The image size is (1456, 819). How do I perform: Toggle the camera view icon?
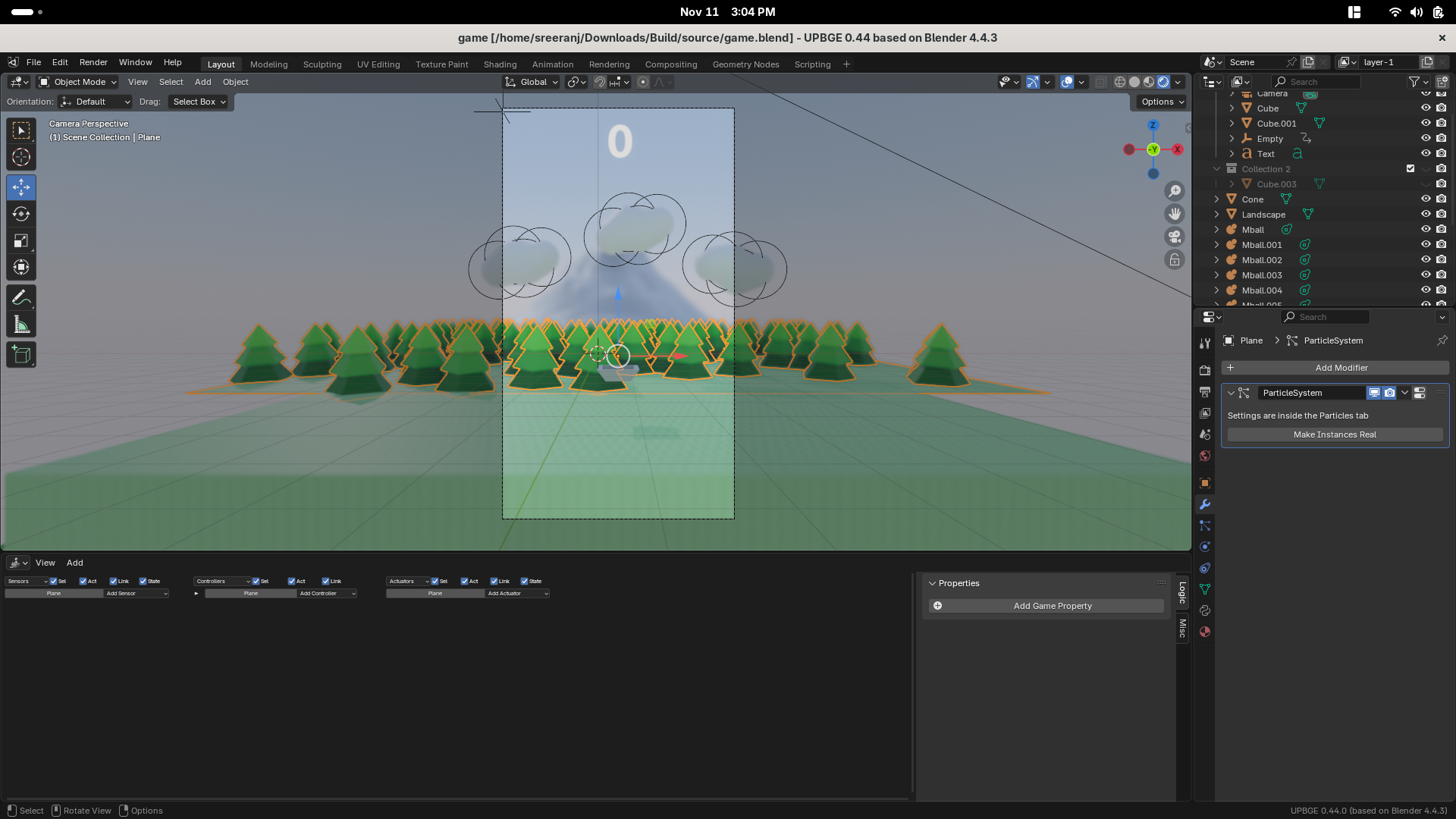[1175, 237]
